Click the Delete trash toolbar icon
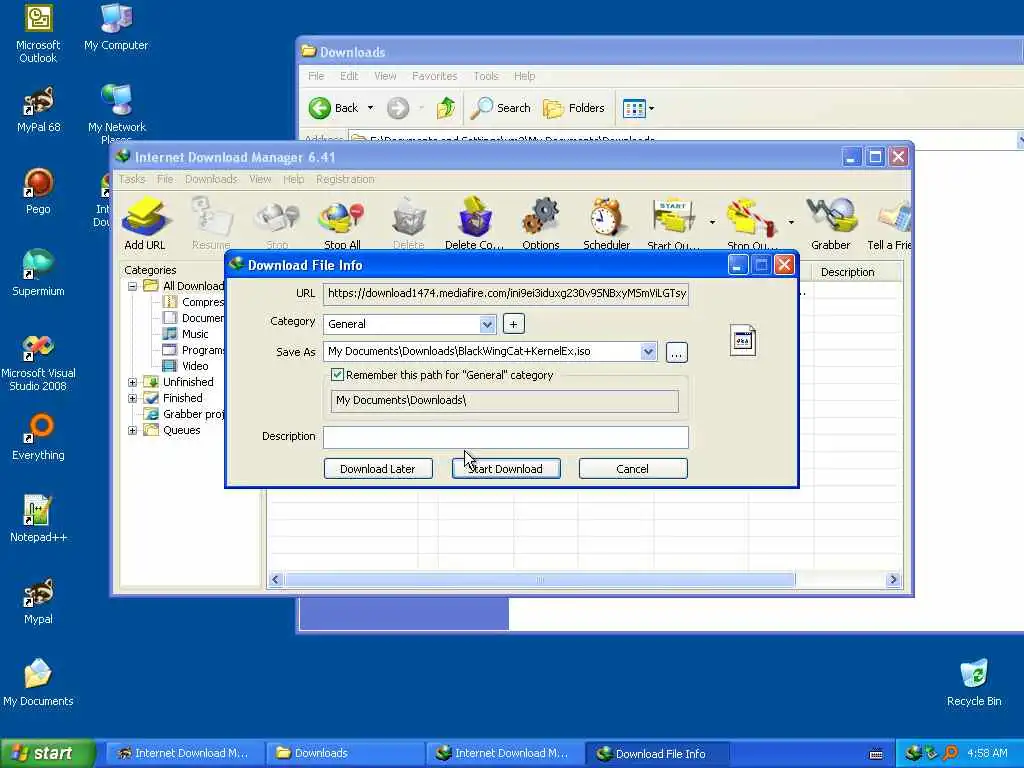 tap(409, 222)
